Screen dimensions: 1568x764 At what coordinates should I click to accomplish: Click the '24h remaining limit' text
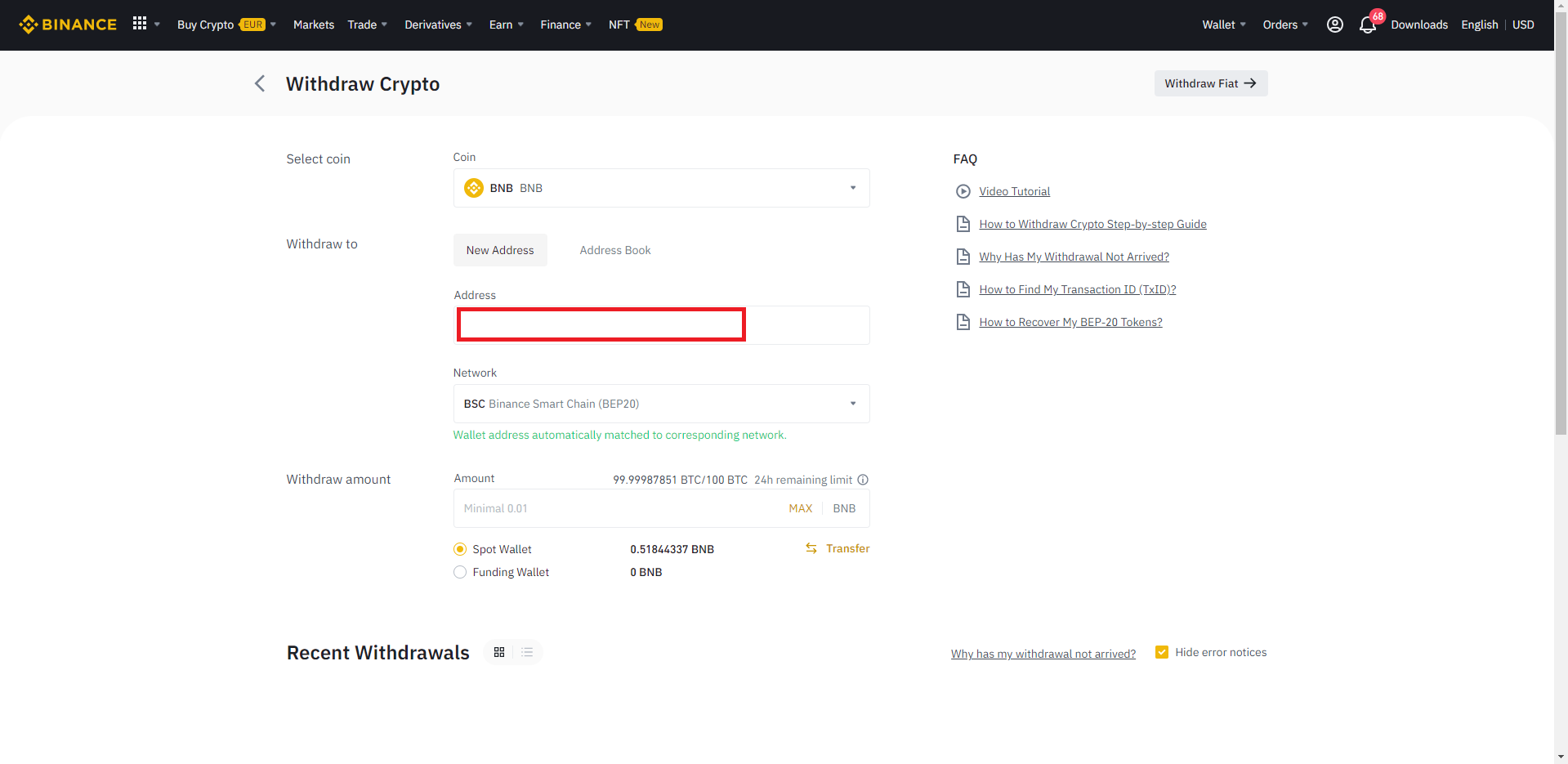[x=802, y=480]
